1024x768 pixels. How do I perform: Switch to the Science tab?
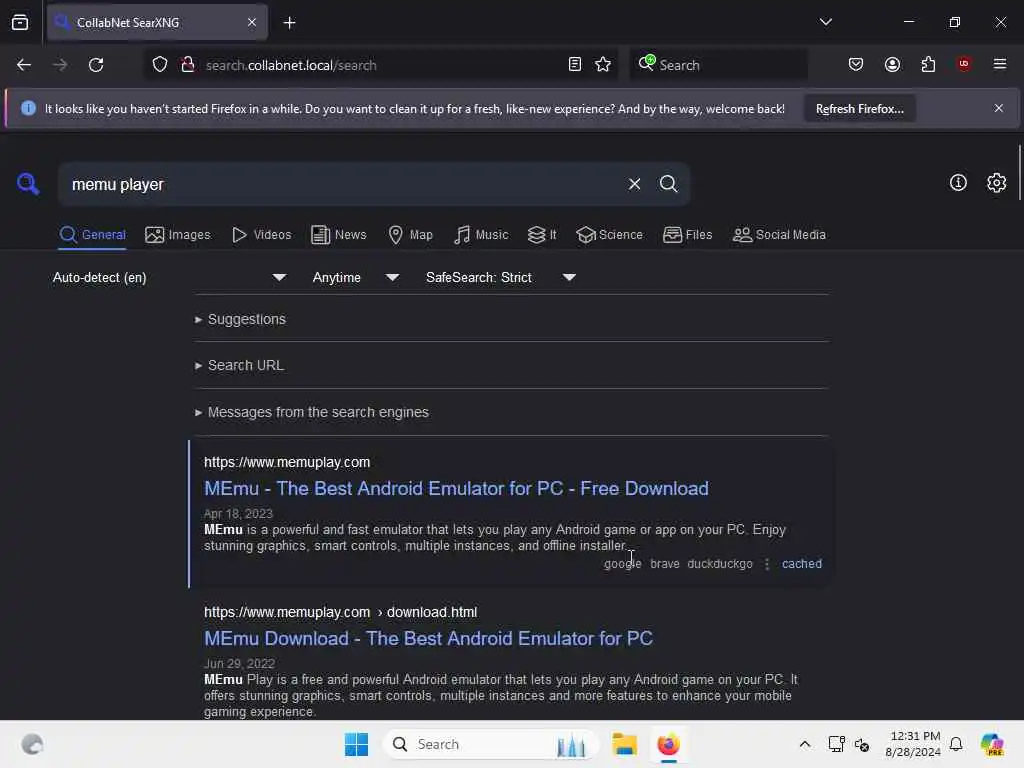609,235
